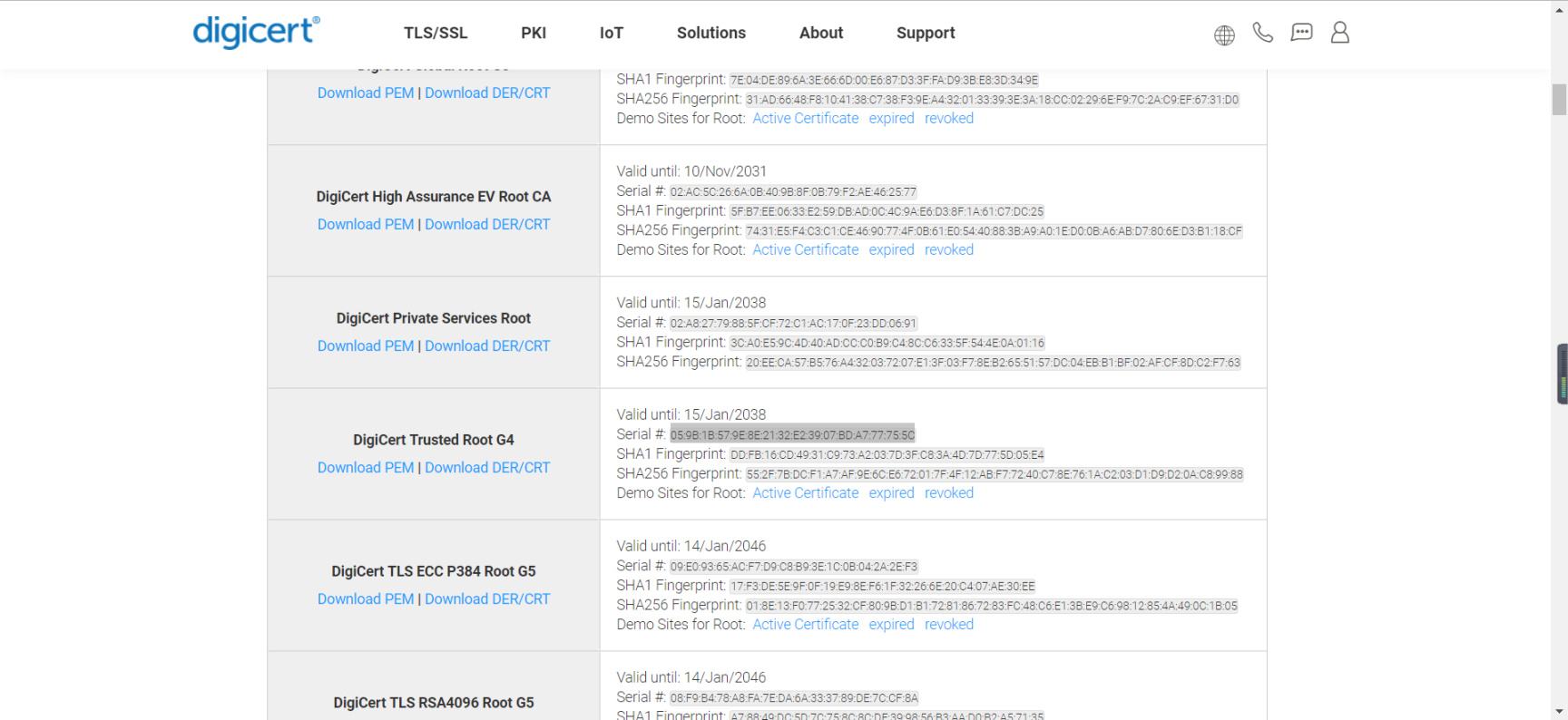Download DER/CRT for High Assurance EV Root CA

487,224
